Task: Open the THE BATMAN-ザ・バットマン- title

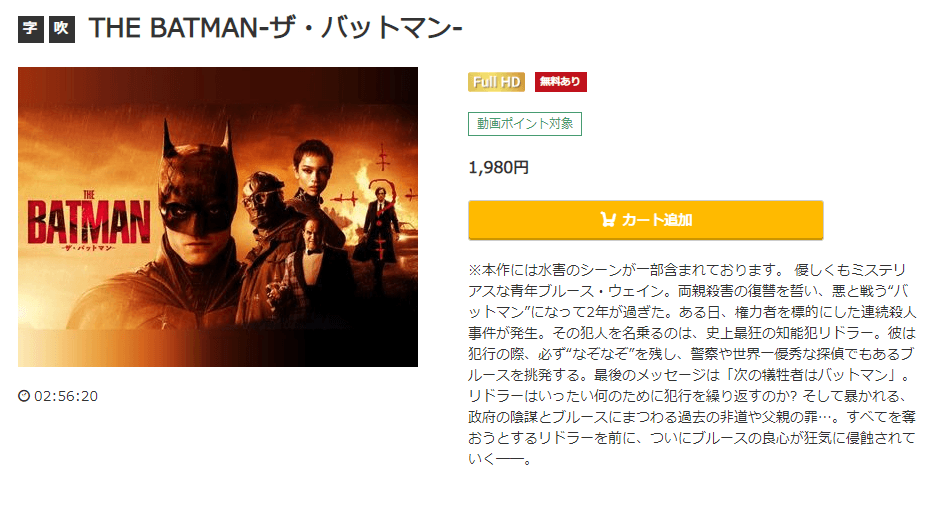Action: click(x=276, y=28)
